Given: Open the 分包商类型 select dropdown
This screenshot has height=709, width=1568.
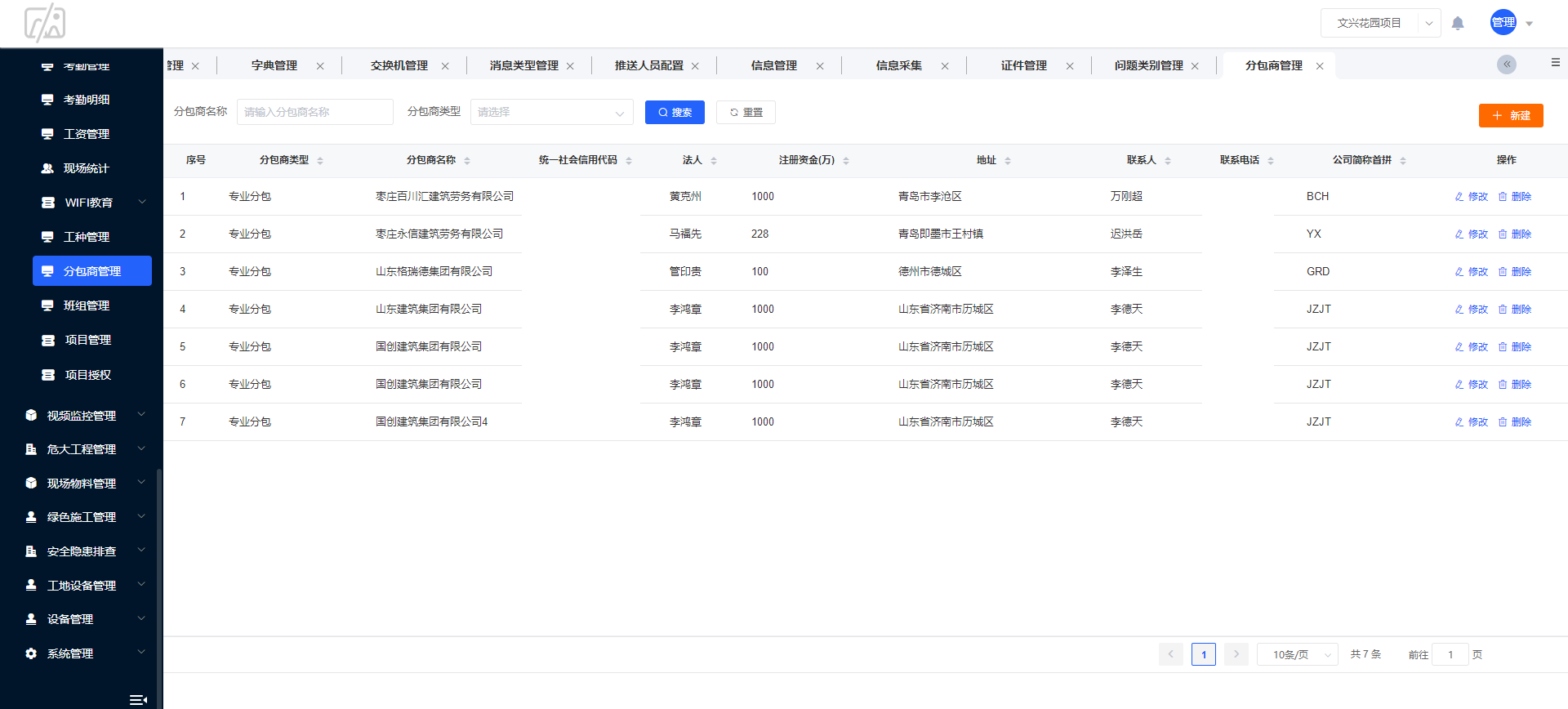Looking at the screenshot, I should point(551,112).
